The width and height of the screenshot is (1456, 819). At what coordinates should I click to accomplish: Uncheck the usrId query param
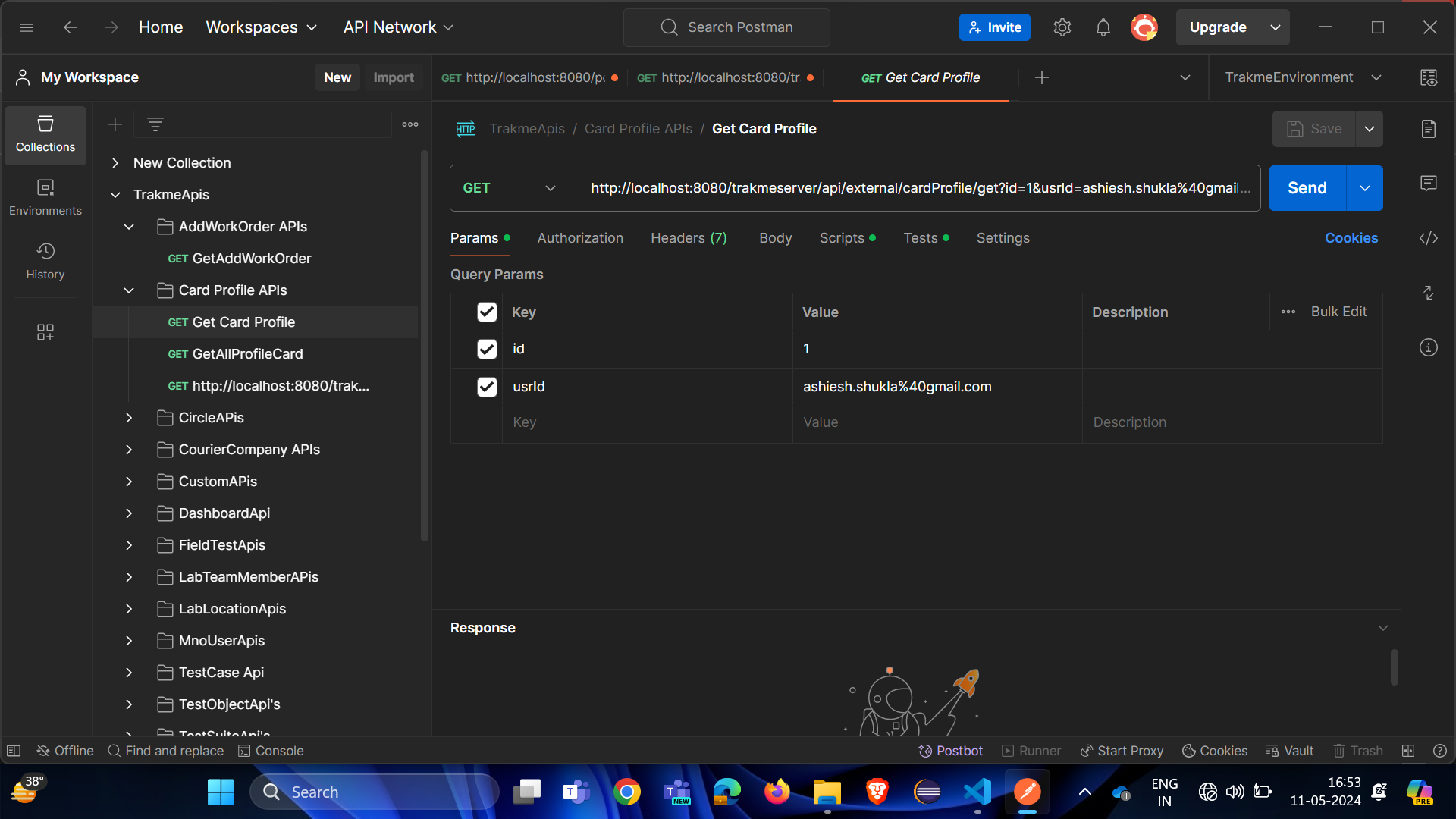(x=487, y=387)
